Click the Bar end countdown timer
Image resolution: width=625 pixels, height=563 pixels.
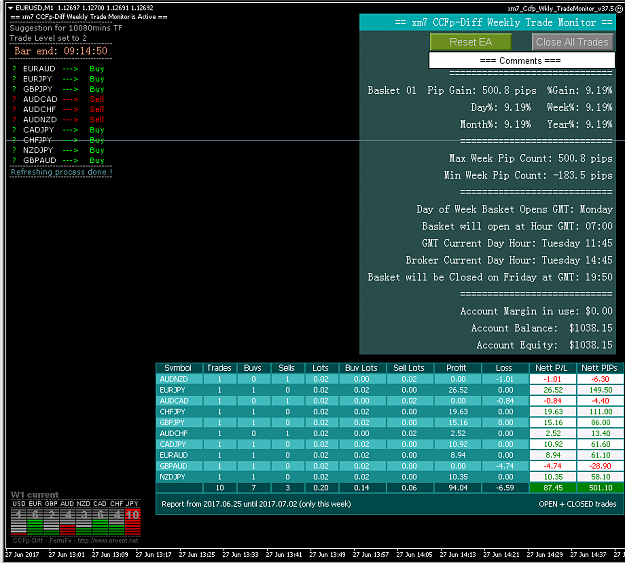point(61,51)
